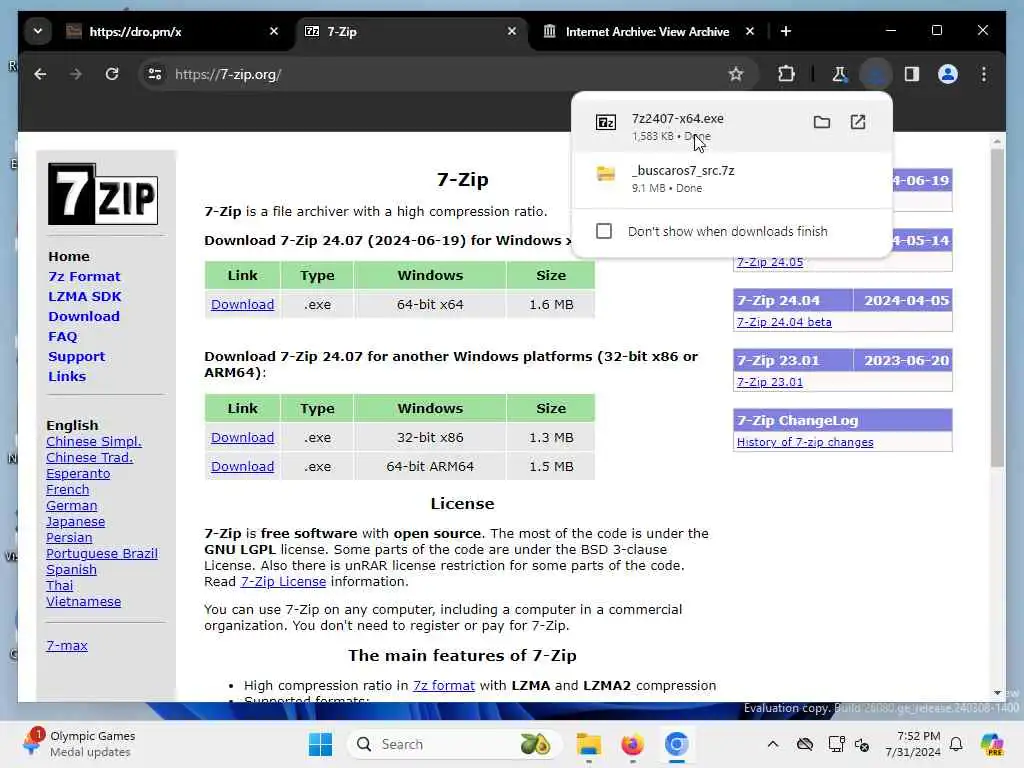This screenshot has height=768, width=1024.
Task: Switch to the https://dro.pm/x tab
Action: tap(171, 31)
